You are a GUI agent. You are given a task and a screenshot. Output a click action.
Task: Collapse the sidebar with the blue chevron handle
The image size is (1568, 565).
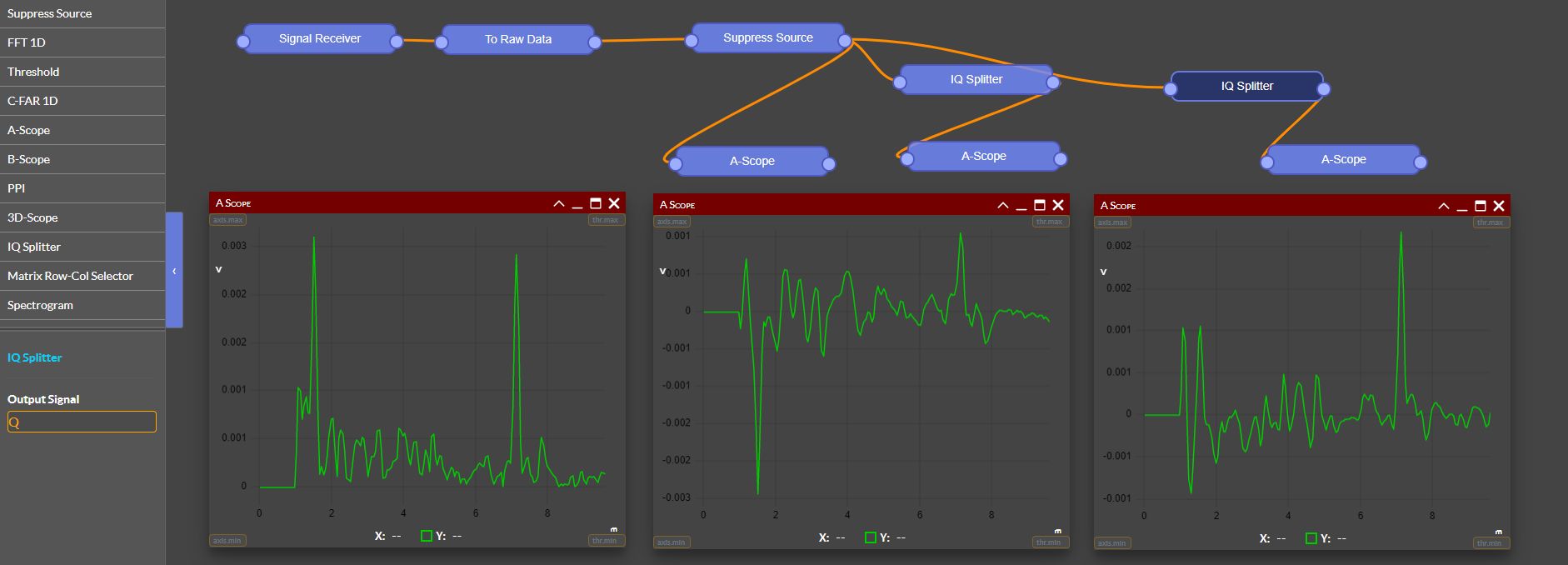pyautogui.click(x=174, y=270)
